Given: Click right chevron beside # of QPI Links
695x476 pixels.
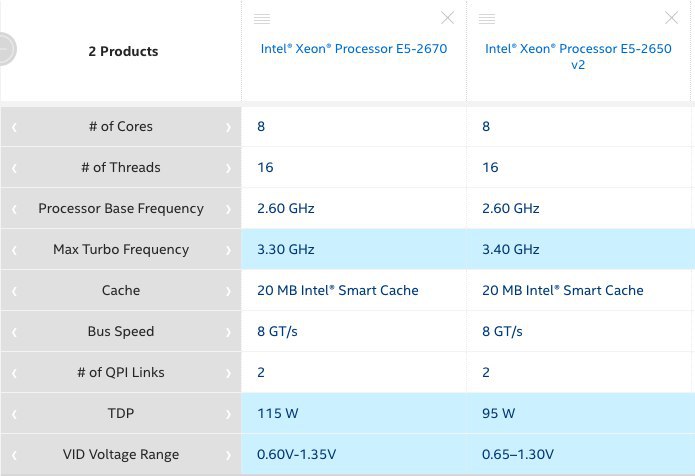Looking at the screenshot, I should pos(228,373).
